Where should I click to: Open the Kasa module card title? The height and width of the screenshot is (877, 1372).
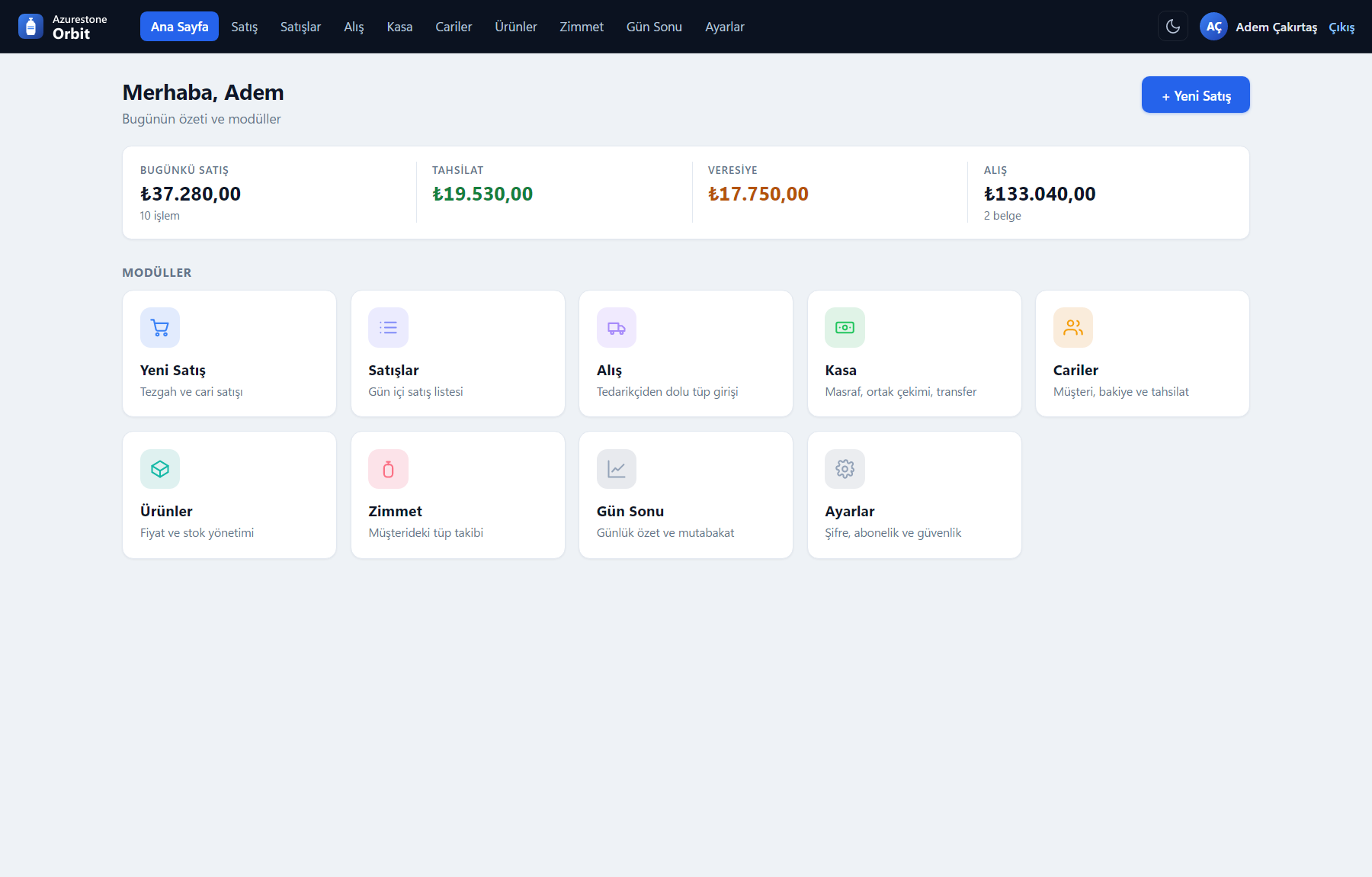click(841, 370)
